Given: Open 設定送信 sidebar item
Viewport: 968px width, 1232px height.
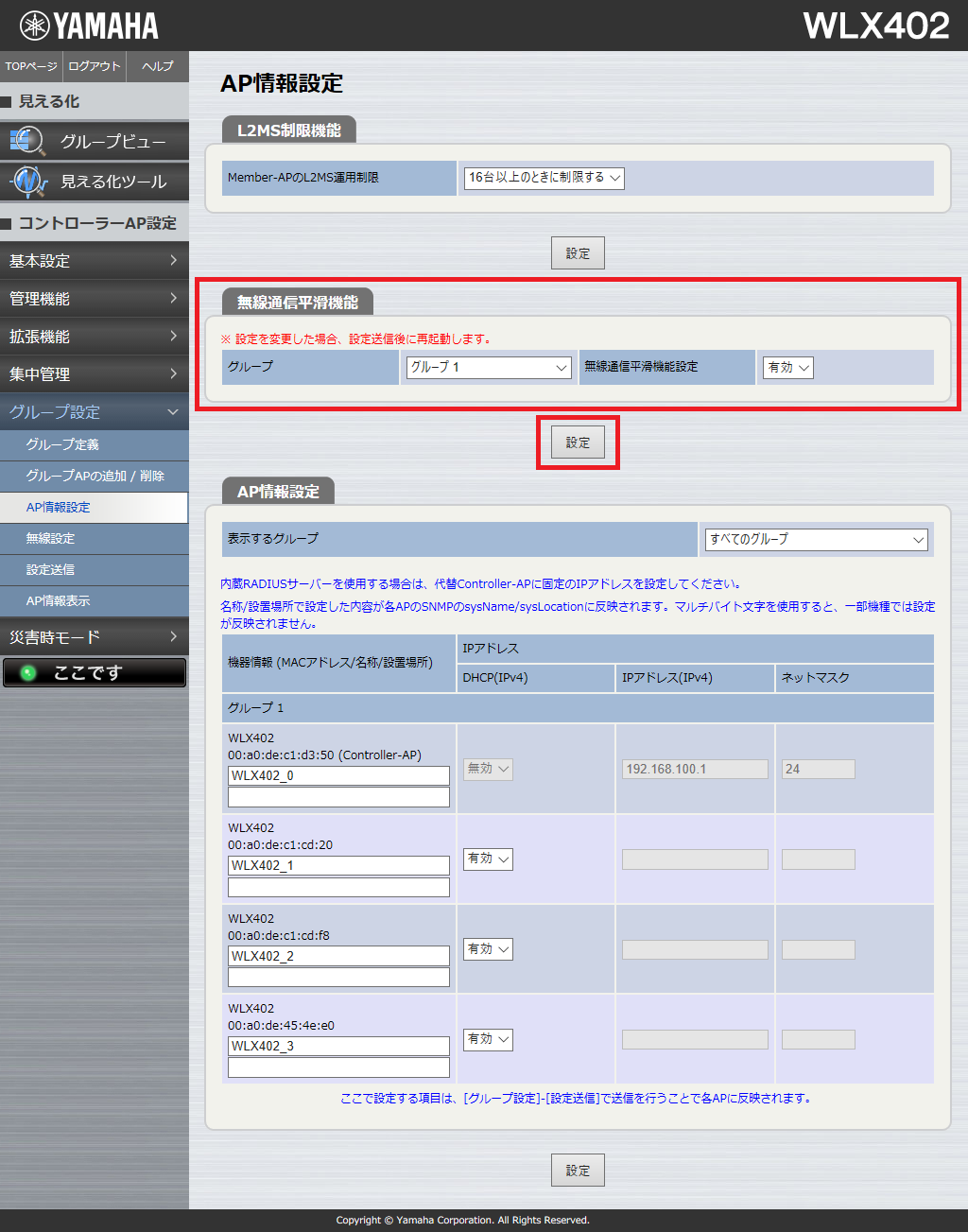Looking at the screenshot, I should click(x=51, y=570).
